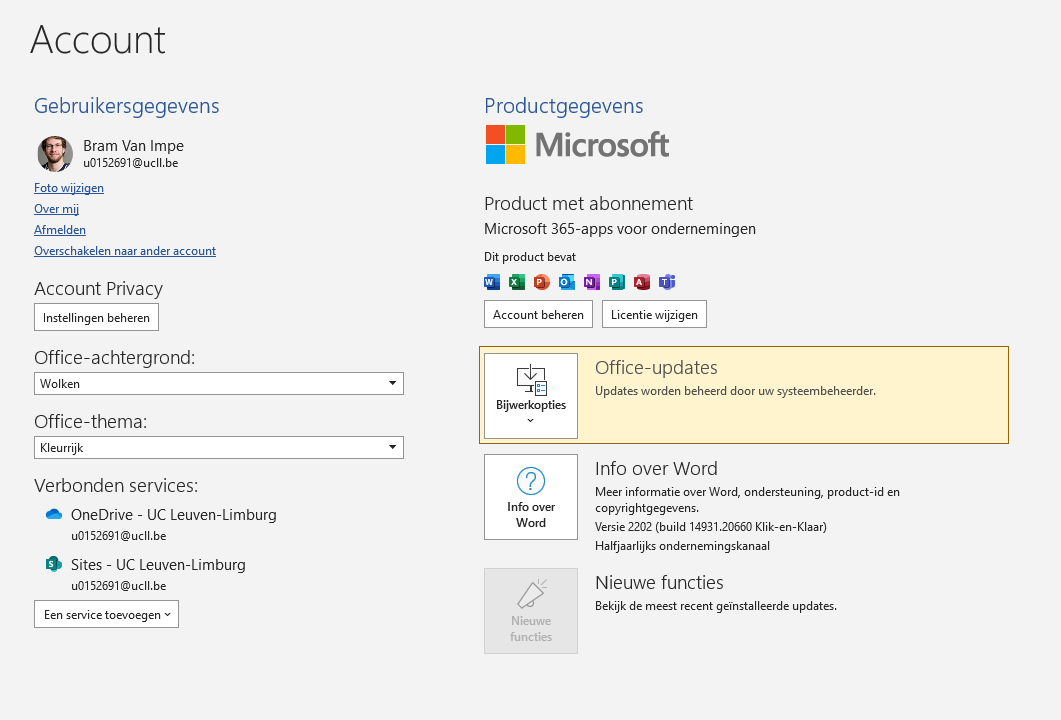Open the Office-achtergrond dropdown showing Wolken
1061x720 pixels.
point(219,384)
